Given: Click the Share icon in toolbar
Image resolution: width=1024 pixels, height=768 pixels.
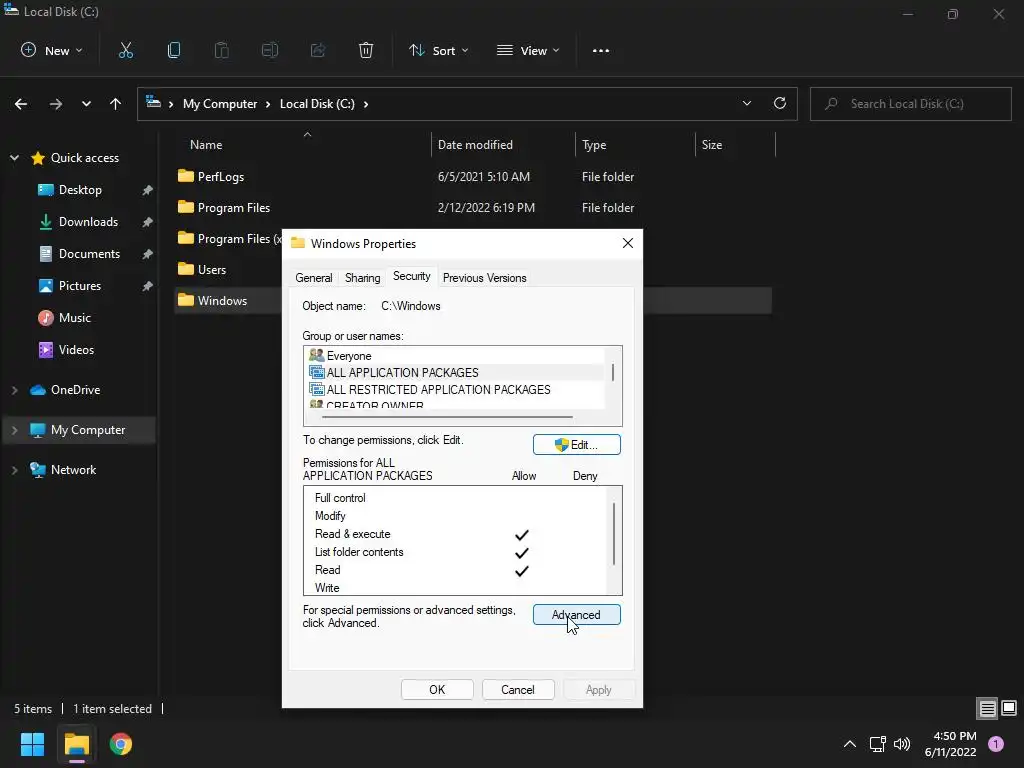Looking at the screenshot, I should (x=318, y=50).
